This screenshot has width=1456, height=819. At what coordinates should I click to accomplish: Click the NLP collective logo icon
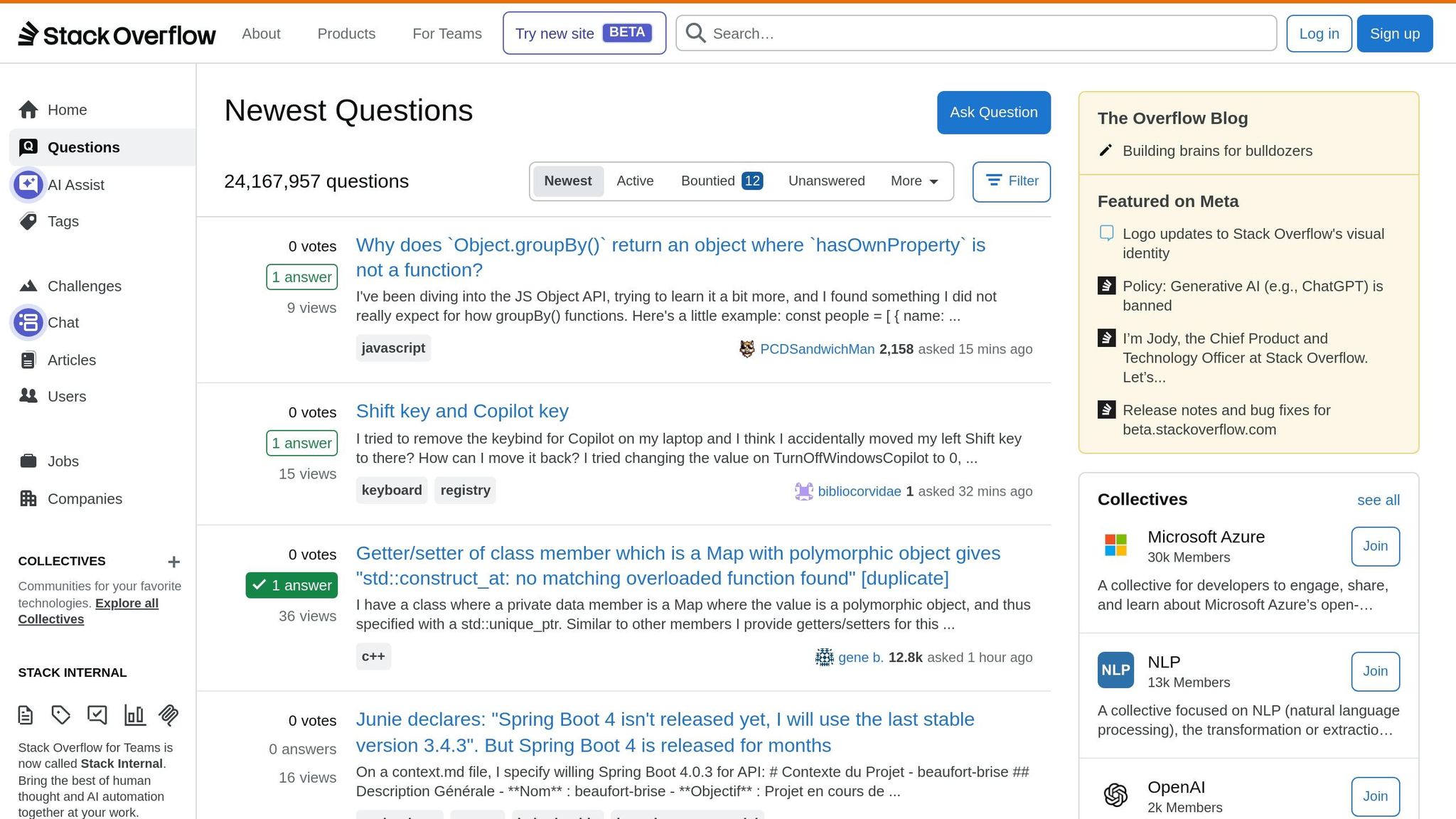click(x=1115, y=670)
